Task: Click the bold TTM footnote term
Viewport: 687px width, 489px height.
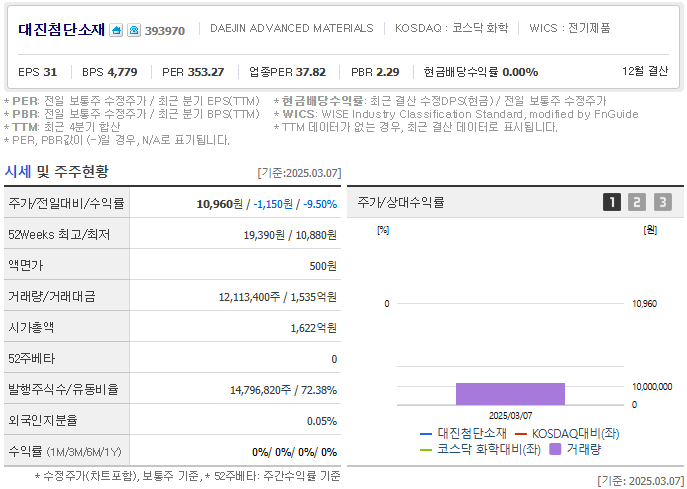Action: coord(25,127)
